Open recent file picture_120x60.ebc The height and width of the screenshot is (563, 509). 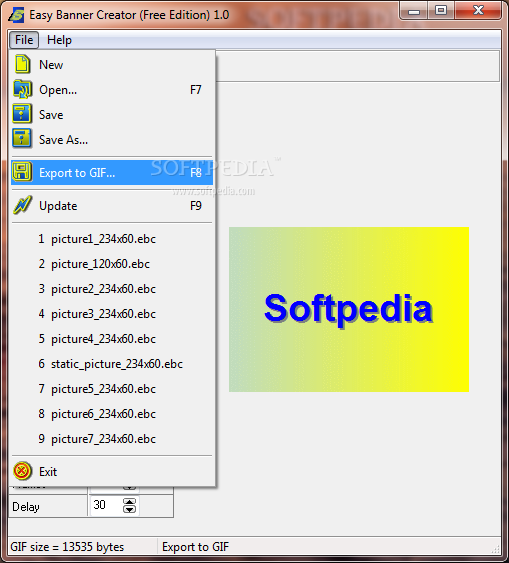pos(112,264)
